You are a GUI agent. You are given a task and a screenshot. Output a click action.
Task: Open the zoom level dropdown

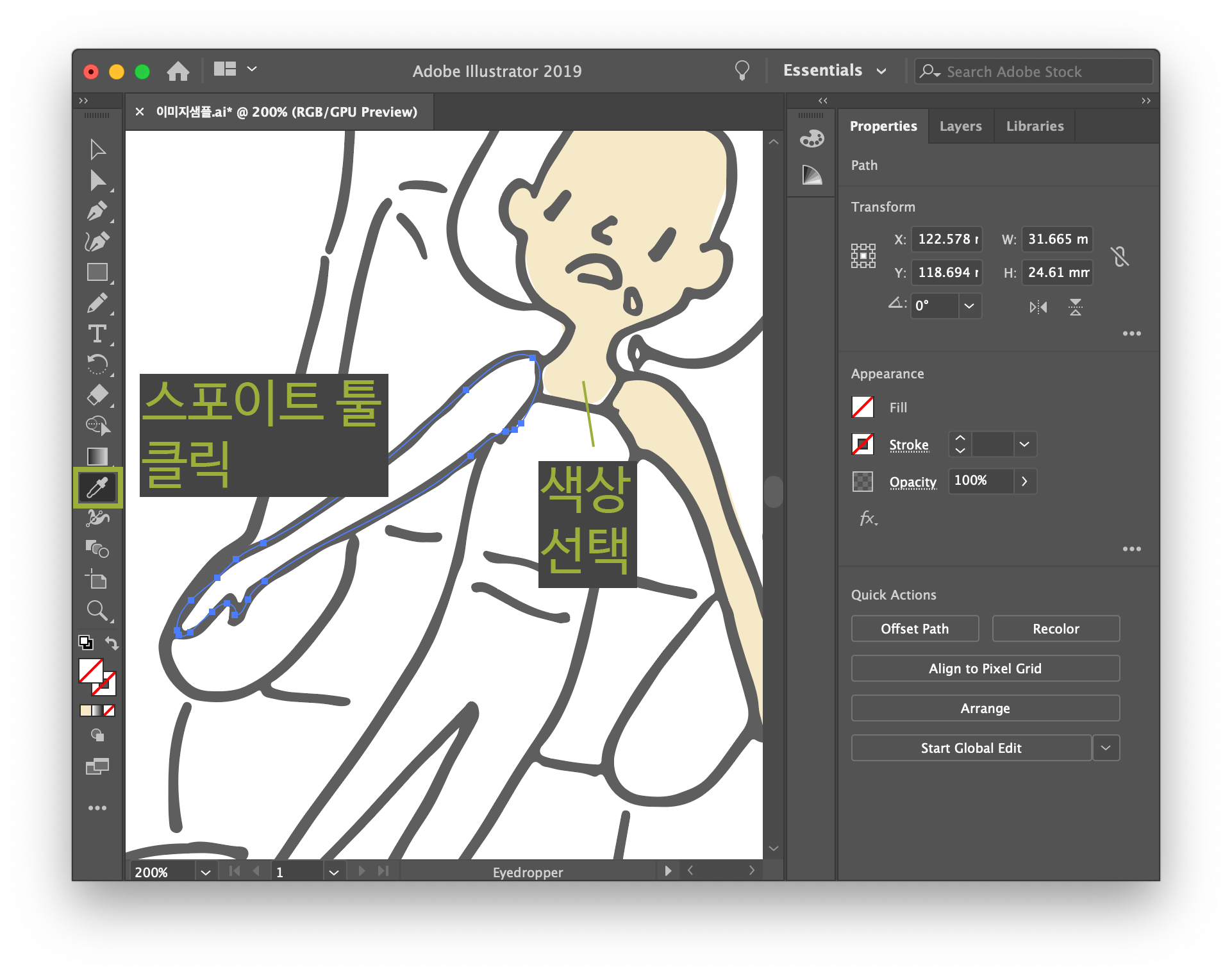205,872
